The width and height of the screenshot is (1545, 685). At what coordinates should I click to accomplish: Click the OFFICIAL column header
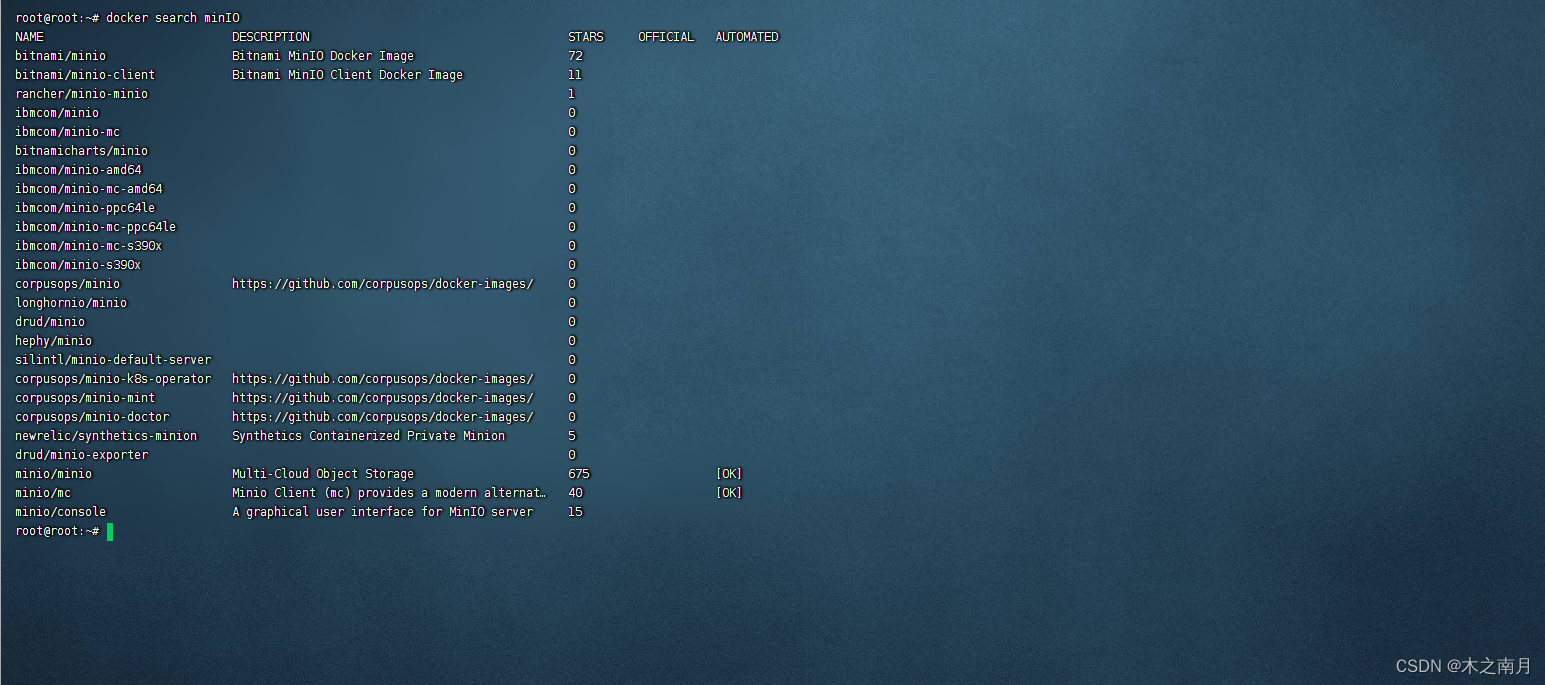666,37
